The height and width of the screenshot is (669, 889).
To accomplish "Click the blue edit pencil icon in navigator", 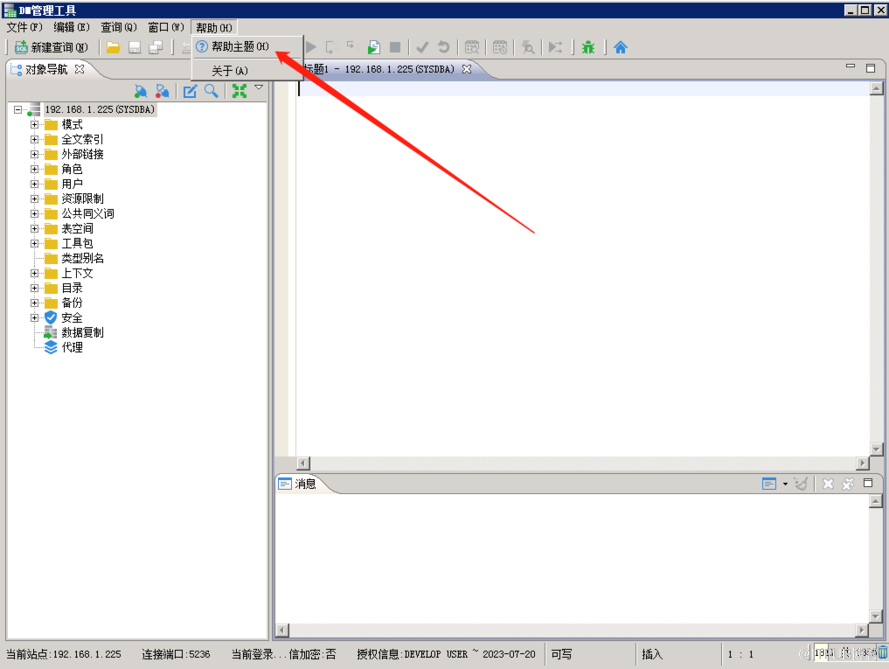I will point(190,91).
